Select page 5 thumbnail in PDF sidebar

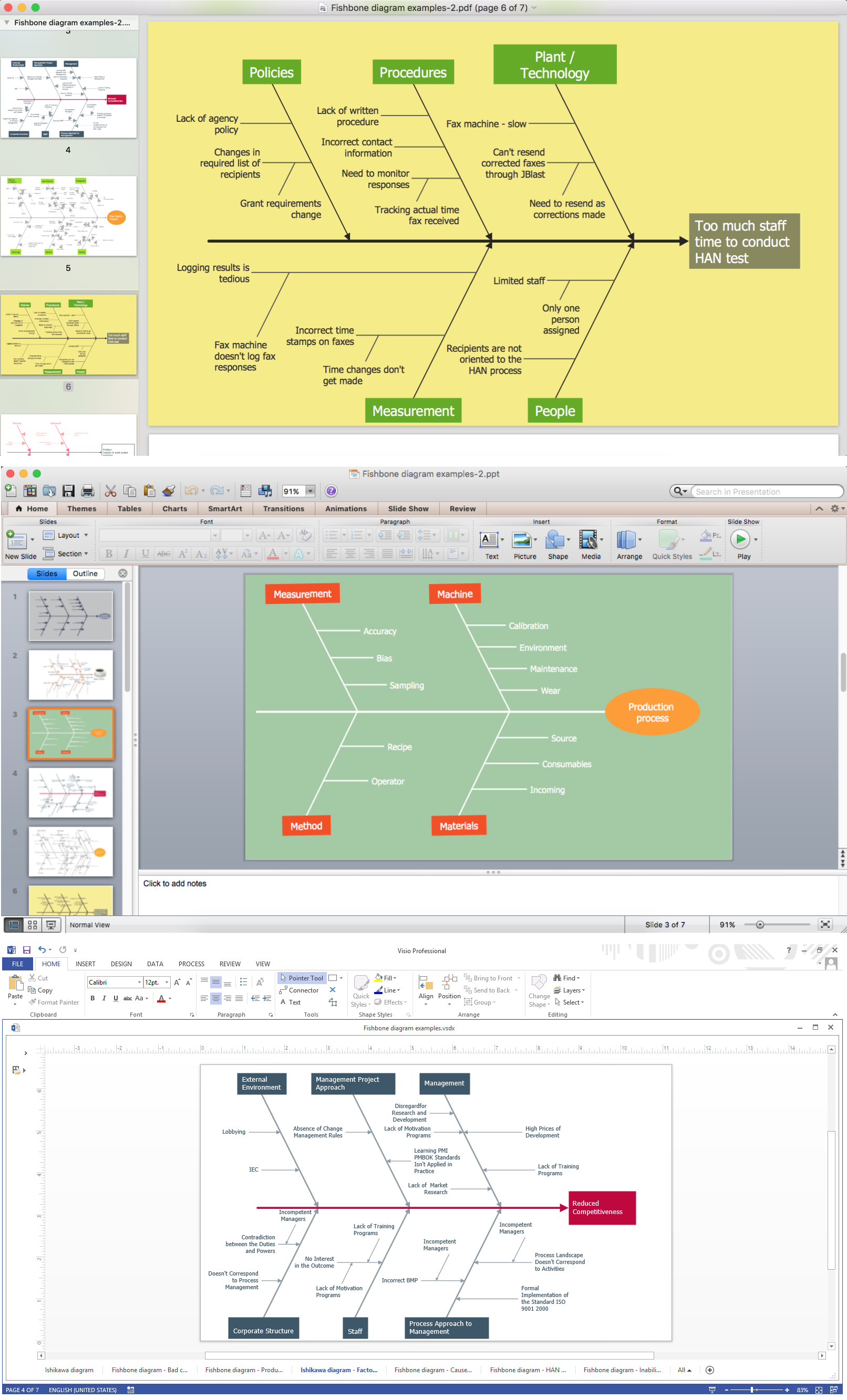pos(68,215)
